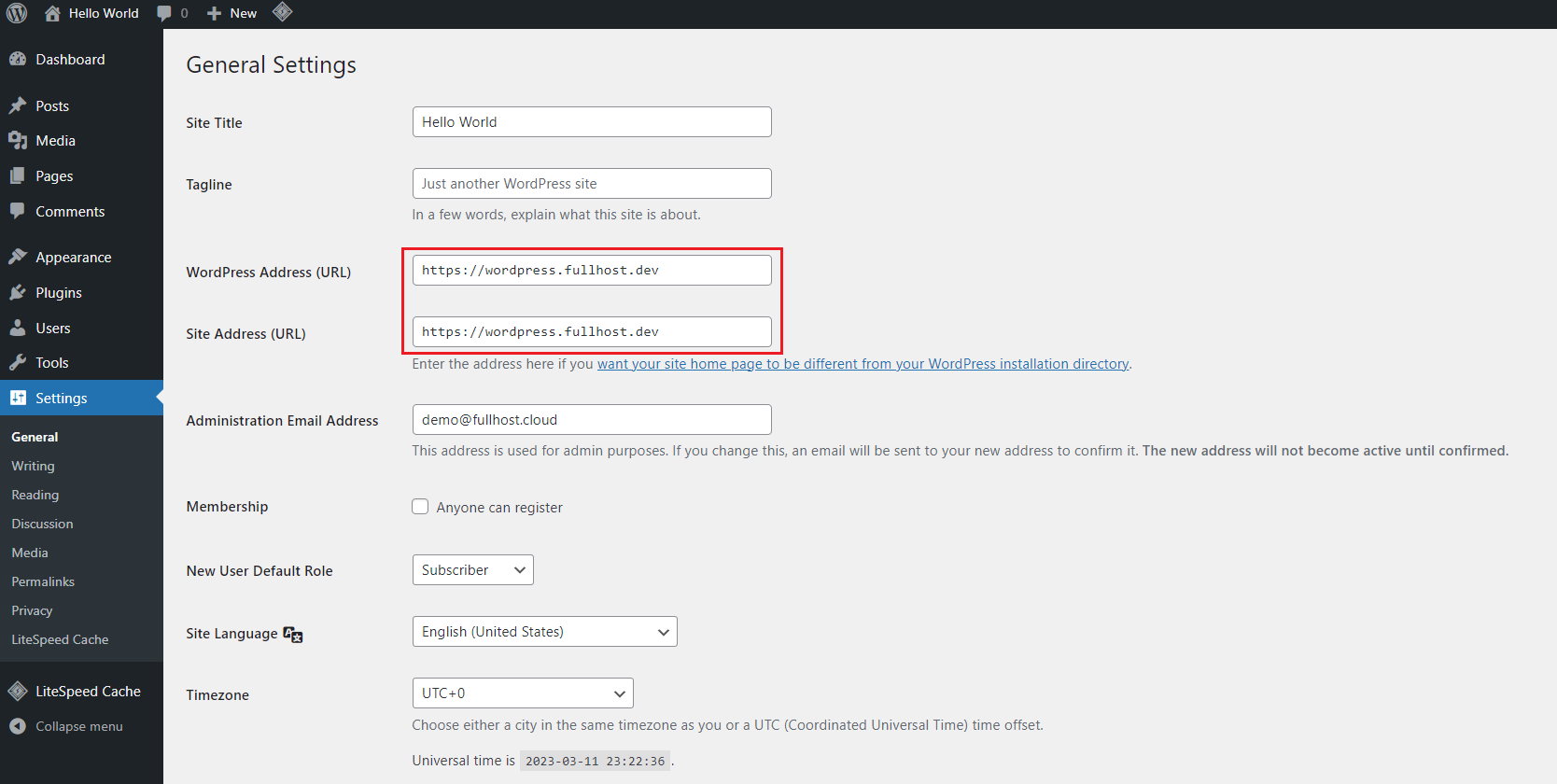
Task: Click the Site Language translation icon
Action: click(x=293, y=635)
